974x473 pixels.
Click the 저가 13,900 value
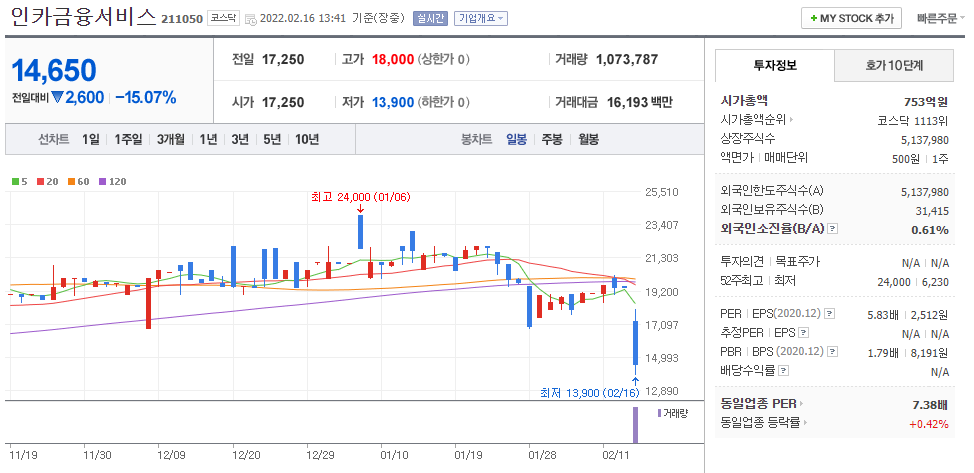(393, 103)
